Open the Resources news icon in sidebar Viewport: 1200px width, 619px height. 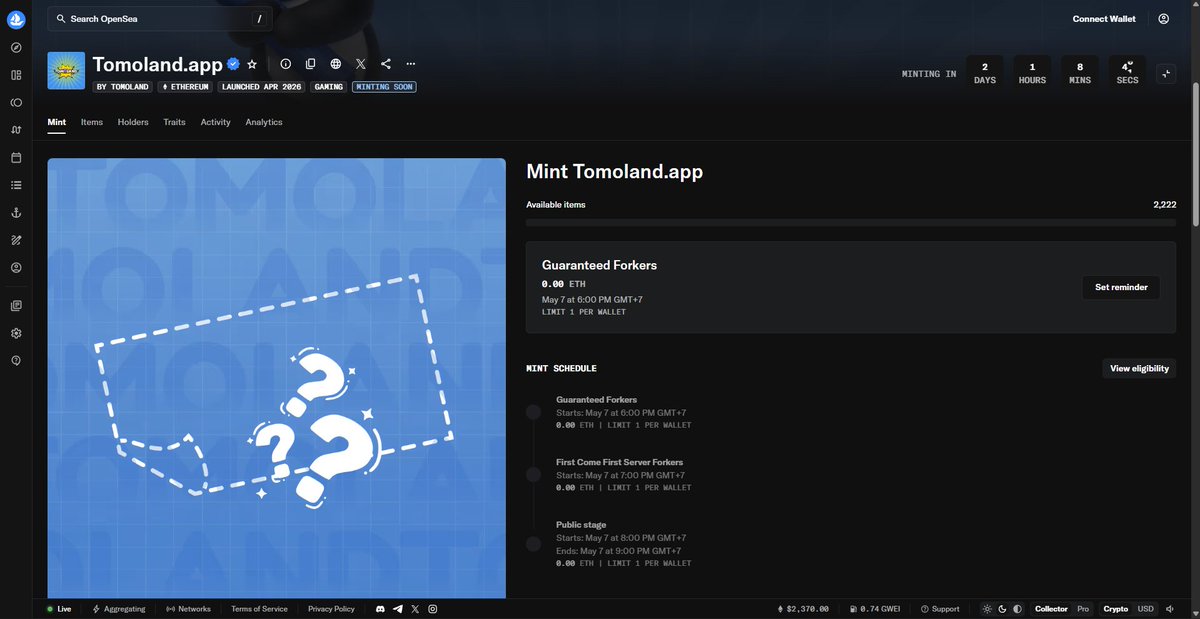pyautogui.click(x=16, y=305)
